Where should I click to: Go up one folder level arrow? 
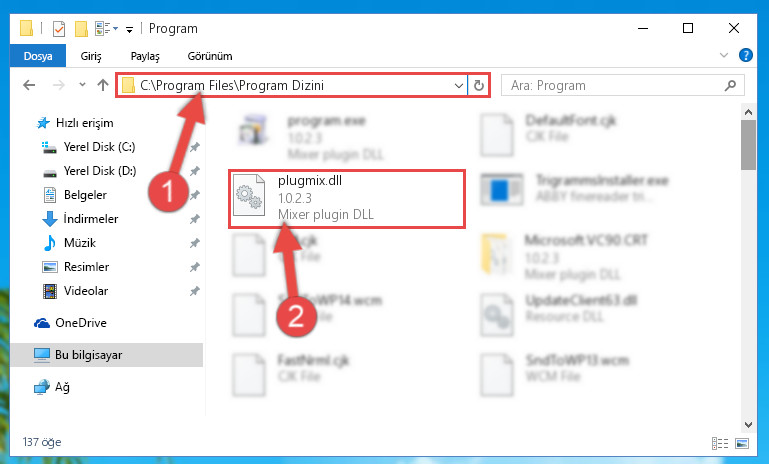pyautogui.click(x=103, y=85)
